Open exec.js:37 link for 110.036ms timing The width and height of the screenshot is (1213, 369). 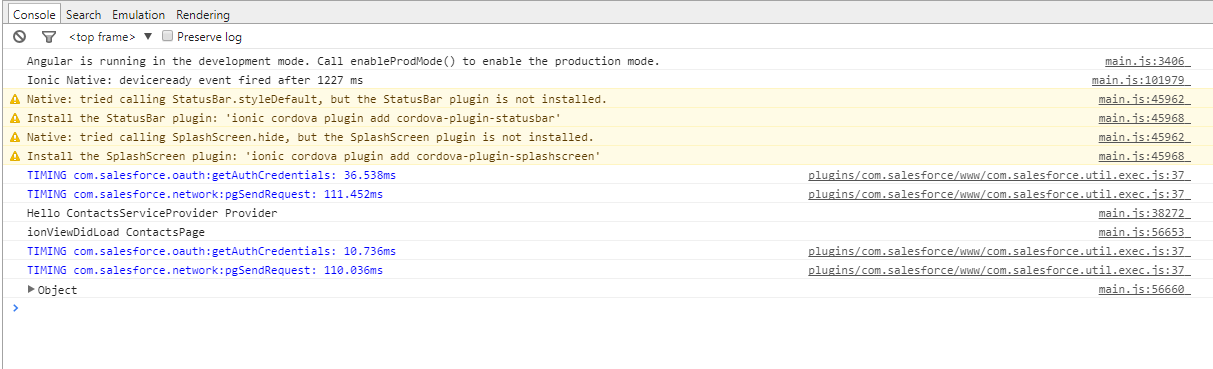click(x=999, y=270)
